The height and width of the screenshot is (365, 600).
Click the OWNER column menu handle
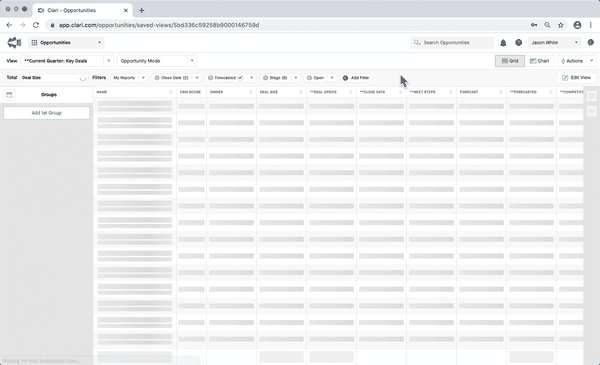pos(251,92)
